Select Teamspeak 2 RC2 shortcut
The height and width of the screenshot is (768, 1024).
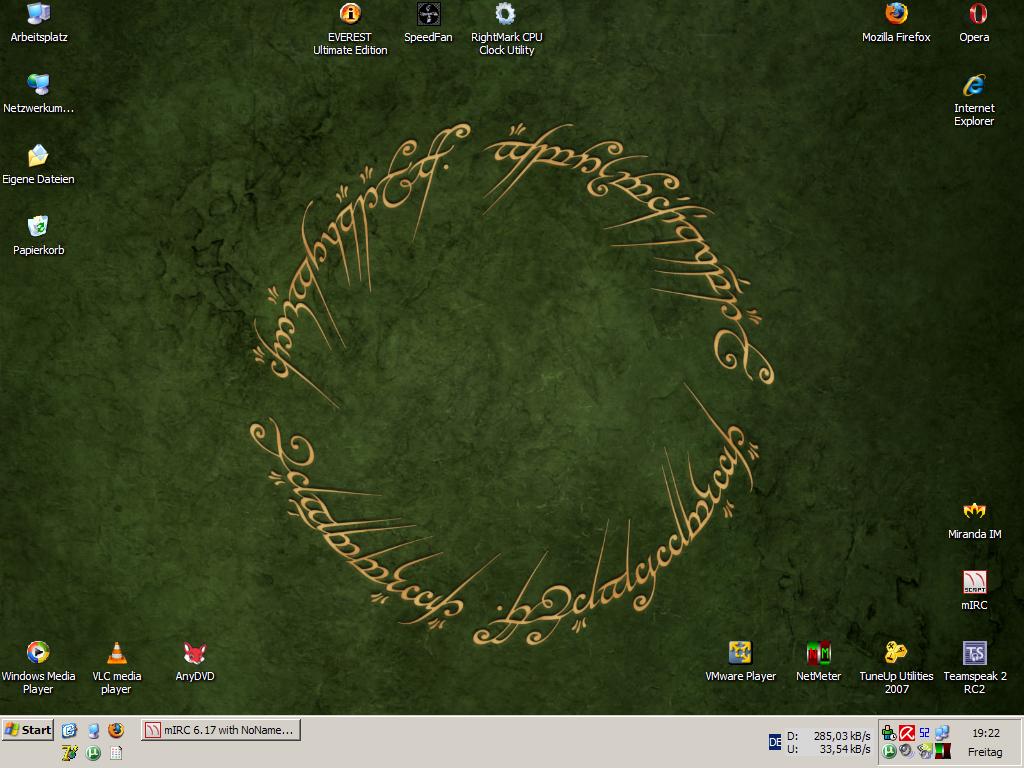pos(974,667)
